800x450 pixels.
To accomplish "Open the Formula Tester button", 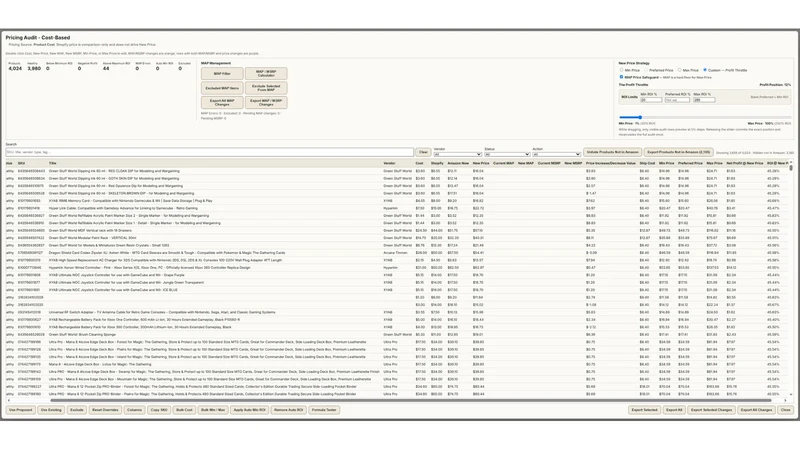I will pyautogui.click(x=324, y=410).
